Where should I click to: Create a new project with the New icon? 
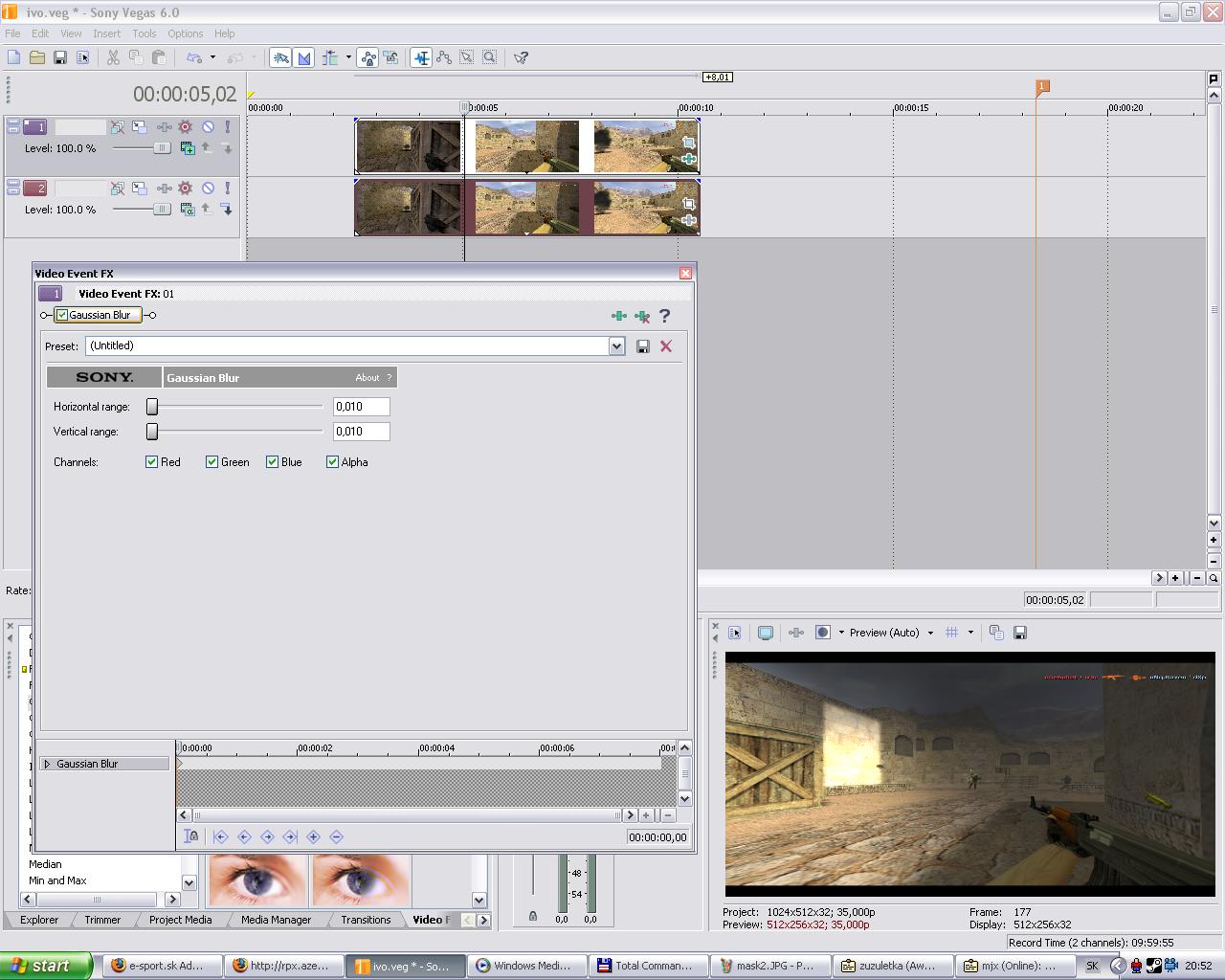pos(14,57)
